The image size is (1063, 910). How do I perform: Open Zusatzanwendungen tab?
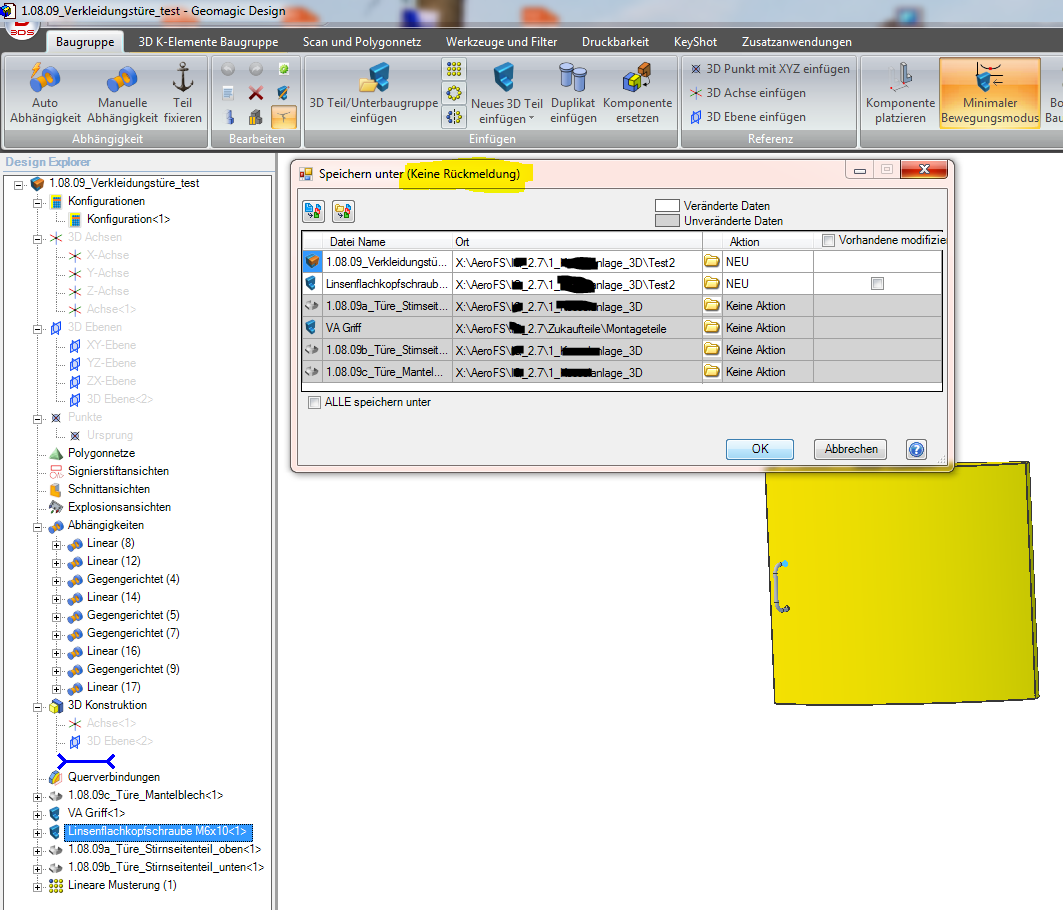pyautogui.click(x=797, y=42)
